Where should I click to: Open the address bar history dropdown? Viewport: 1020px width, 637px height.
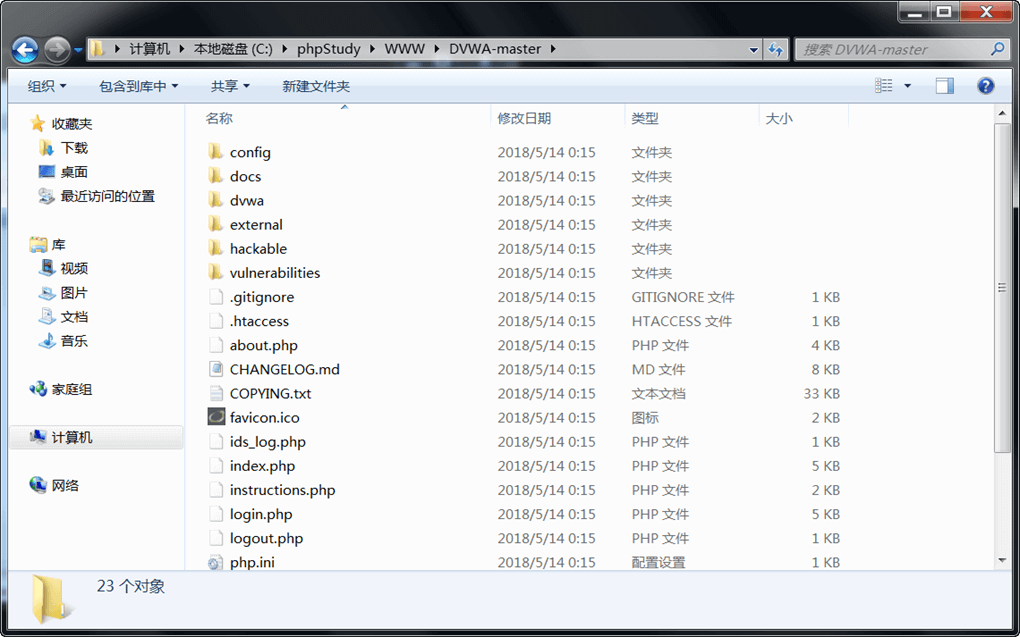pos(753,49)
